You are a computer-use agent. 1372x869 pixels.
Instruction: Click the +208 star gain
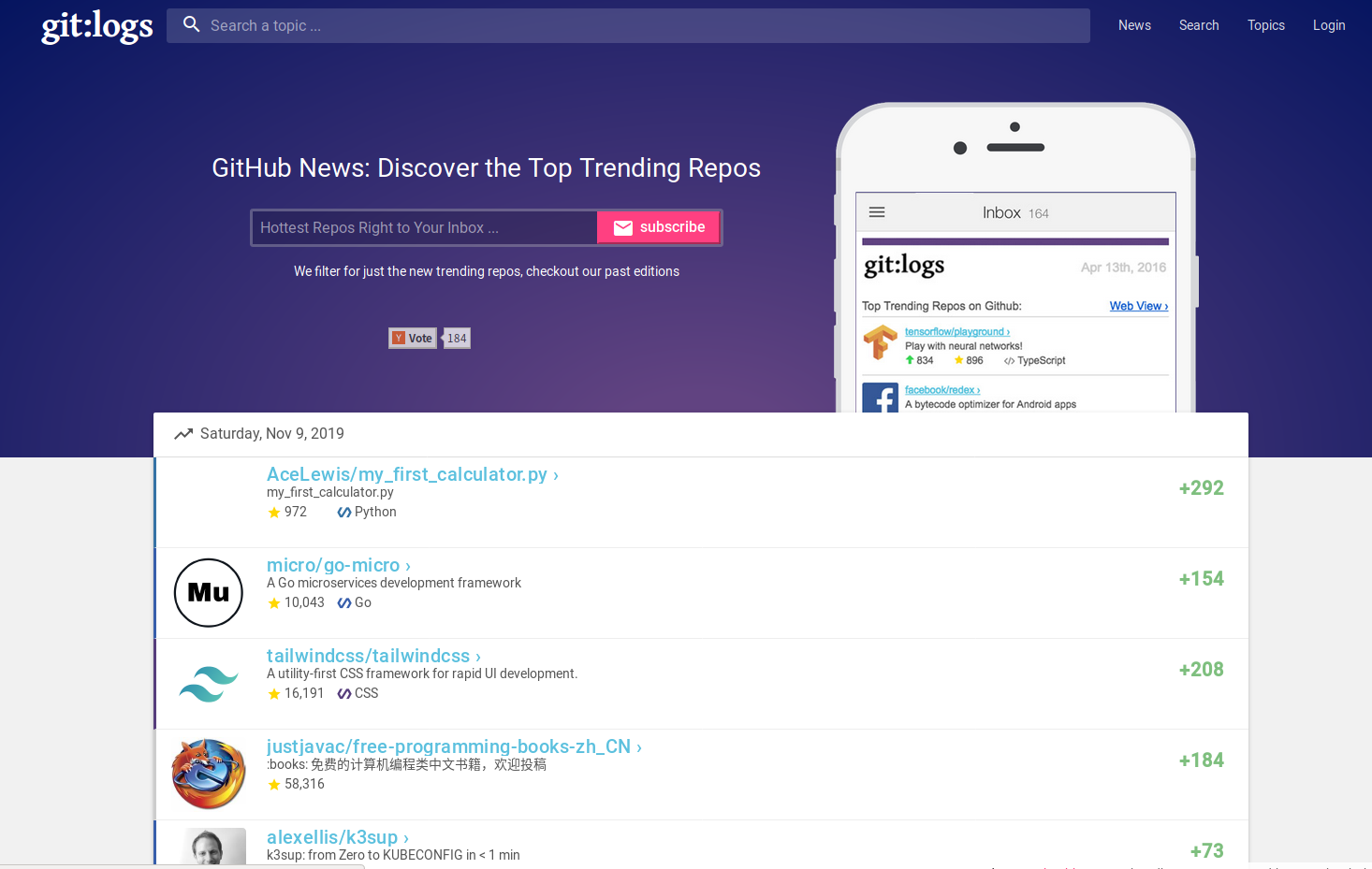click(1202, 670)
